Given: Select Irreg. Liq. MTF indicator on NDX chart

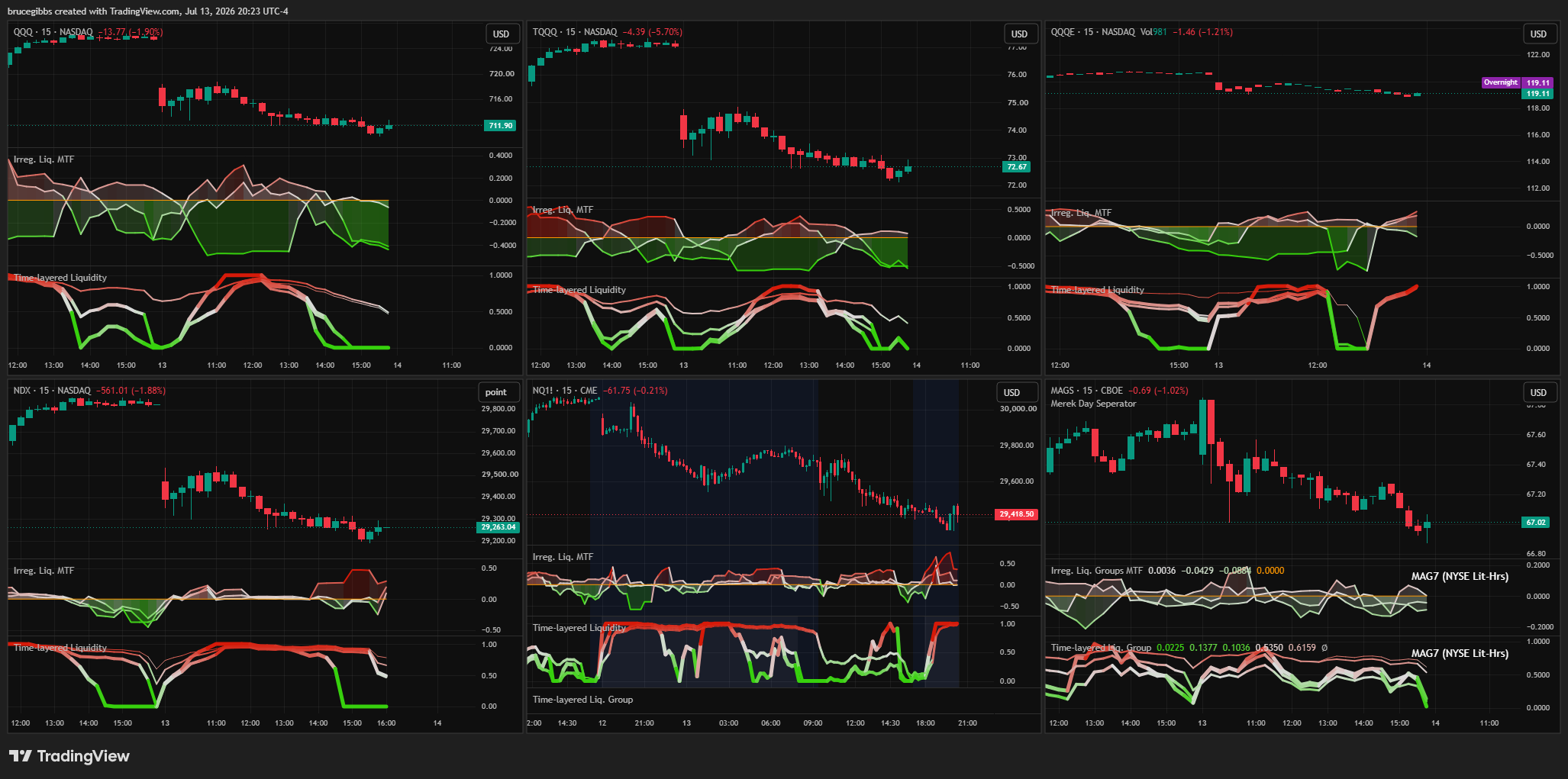Looking at the screenshot, I should [44, 571].
